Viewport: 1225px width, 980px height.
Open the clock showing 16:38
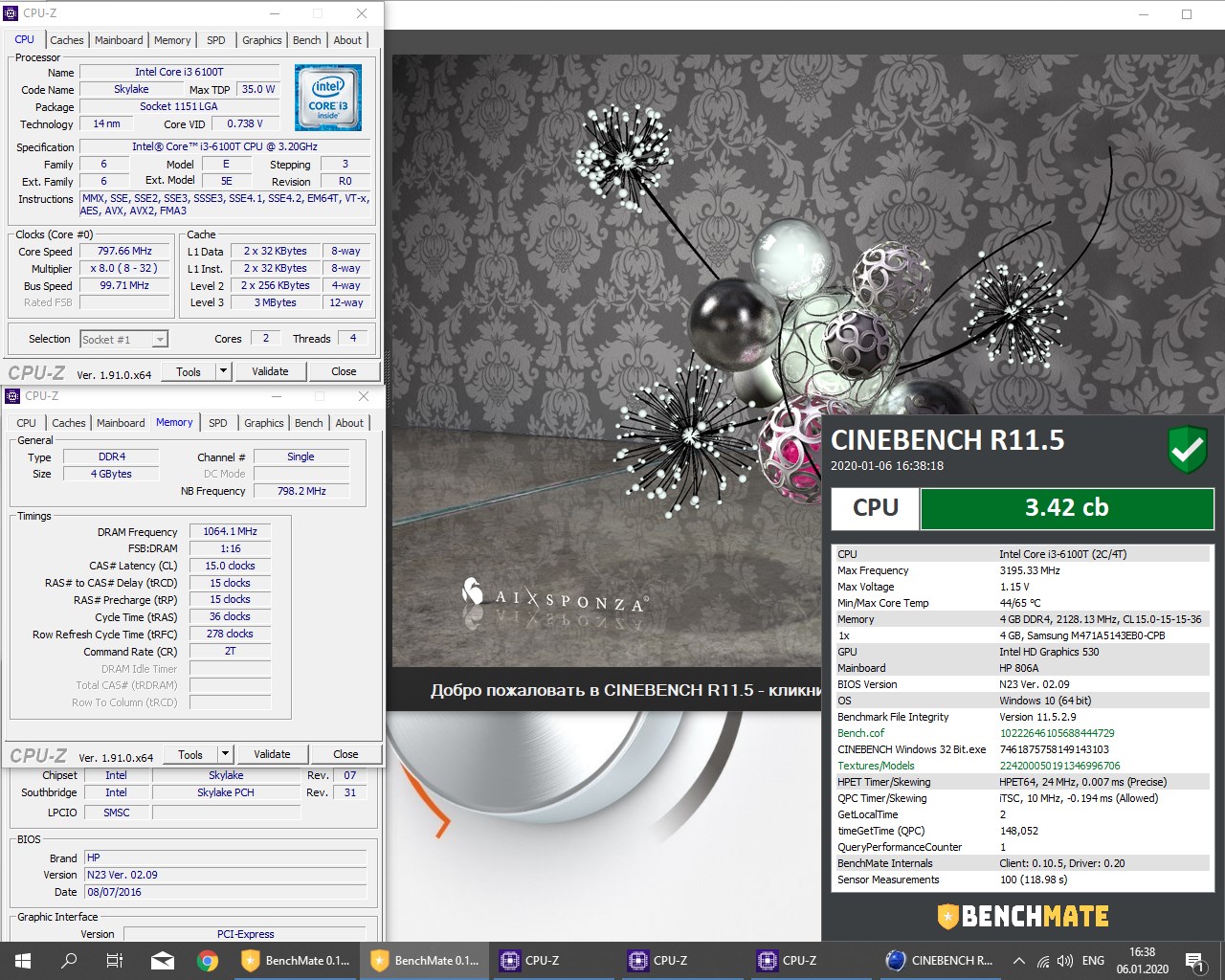(x=1142, y=961)
